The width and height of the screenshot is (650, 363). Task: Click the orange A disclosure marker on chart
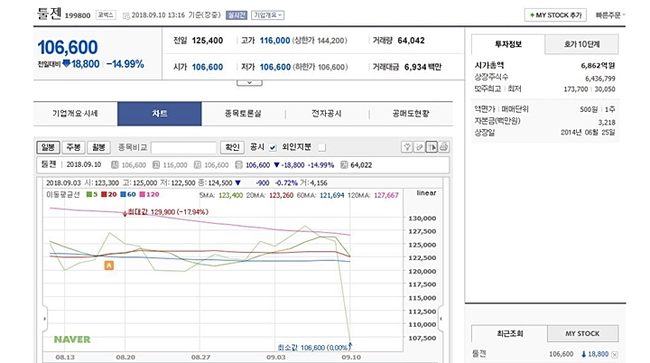tap(109, 265)
